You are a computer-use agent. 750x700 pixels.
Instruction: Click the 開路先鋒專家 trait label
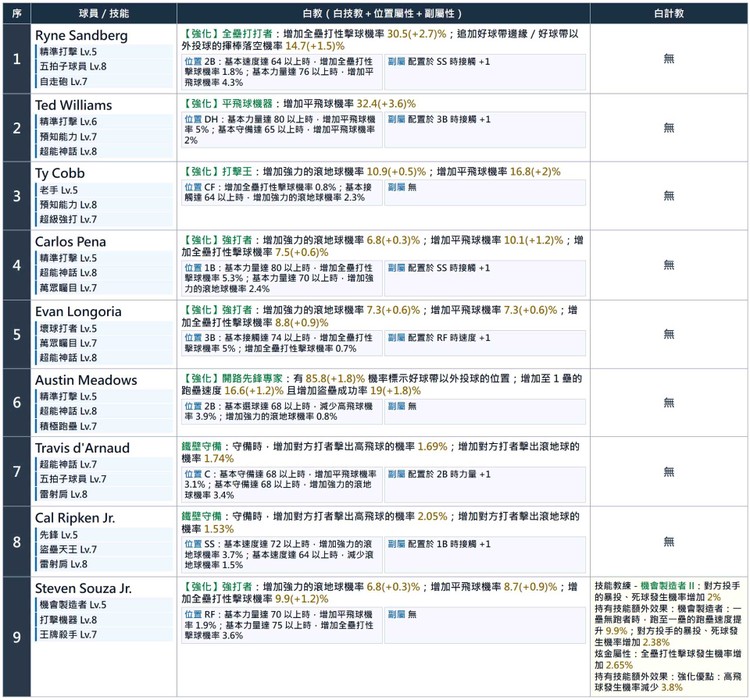(252, 378)
